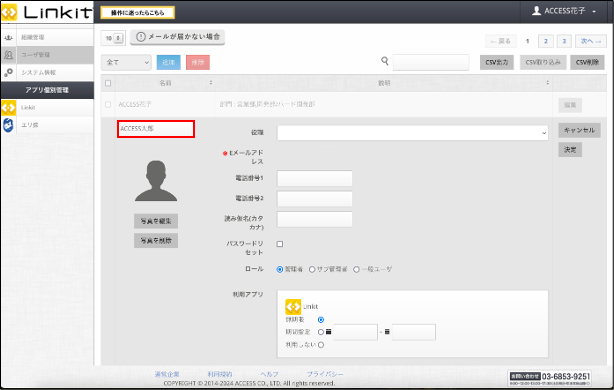This screenshot has width=614, height=390.
Task: Click the yellow help button in header
Action: click(137, 13)
